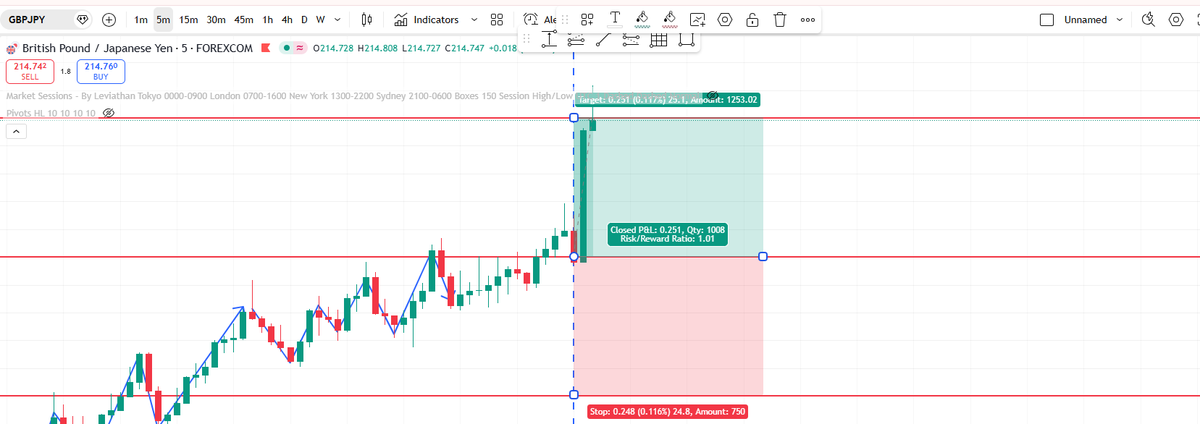Select the 5m timeframe
Image resolution: width=1200 pixels, height=424 pixels.
coord(163,19)
